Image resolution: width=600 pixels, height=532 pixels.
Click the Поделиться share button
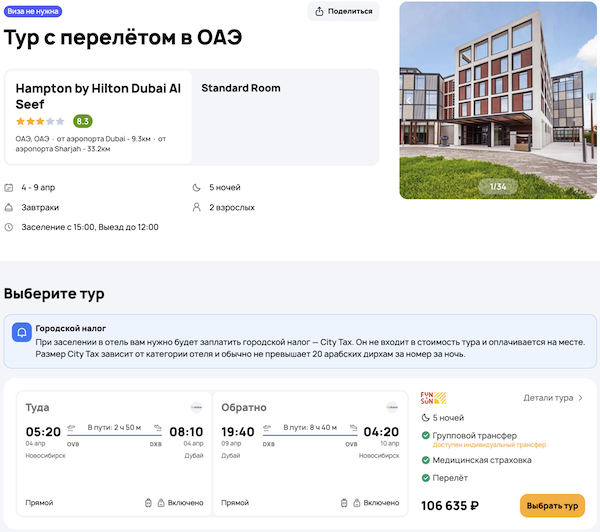(344, 12)
